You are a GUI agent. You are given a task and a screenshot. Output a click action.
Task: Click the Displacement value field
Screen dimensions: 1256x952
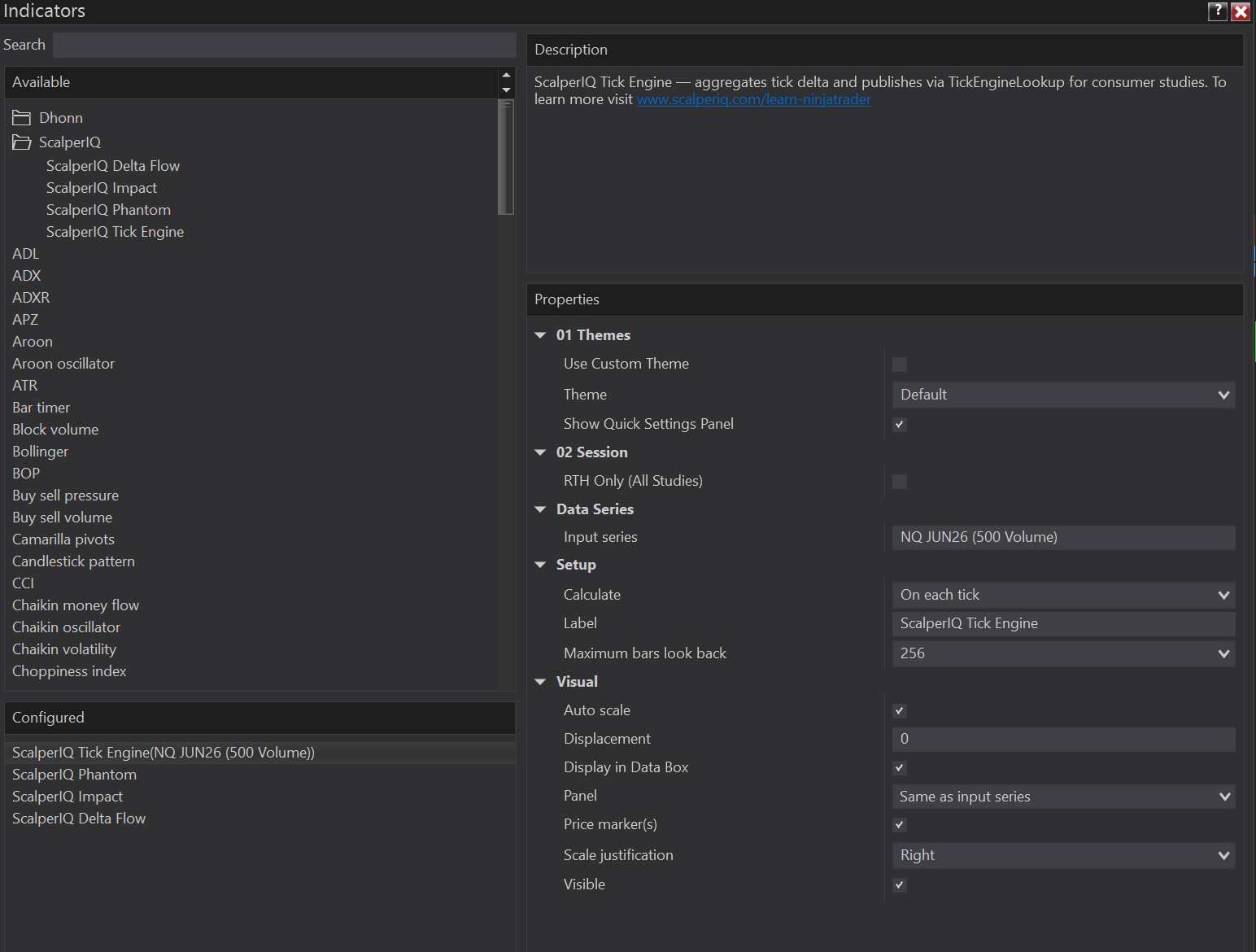pos(1063,739)
